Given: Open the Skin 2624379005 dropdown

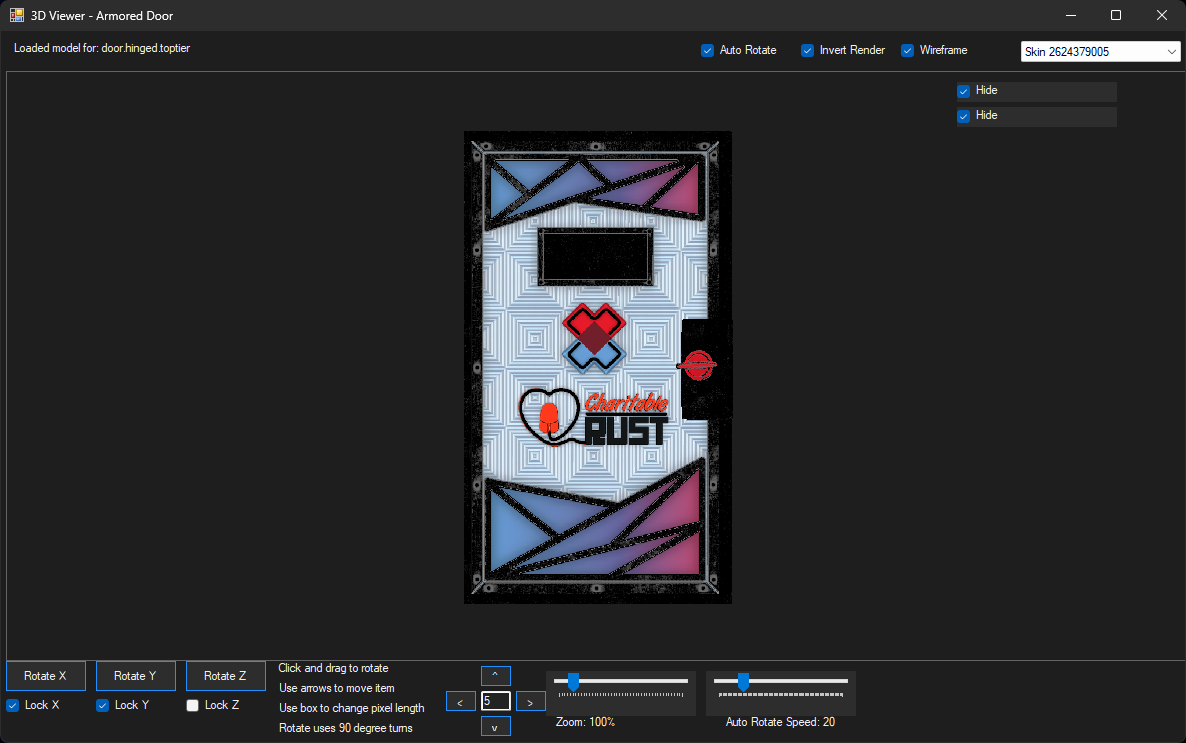Looking at the screenshot, I should (x=1100, y=51).
